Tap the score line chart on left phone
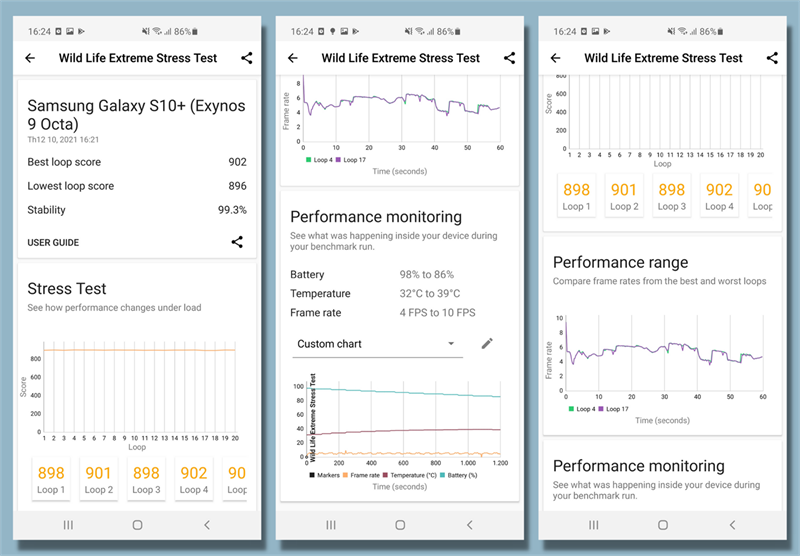The width and height of the screenshot is (800, 556). point(139,388)
